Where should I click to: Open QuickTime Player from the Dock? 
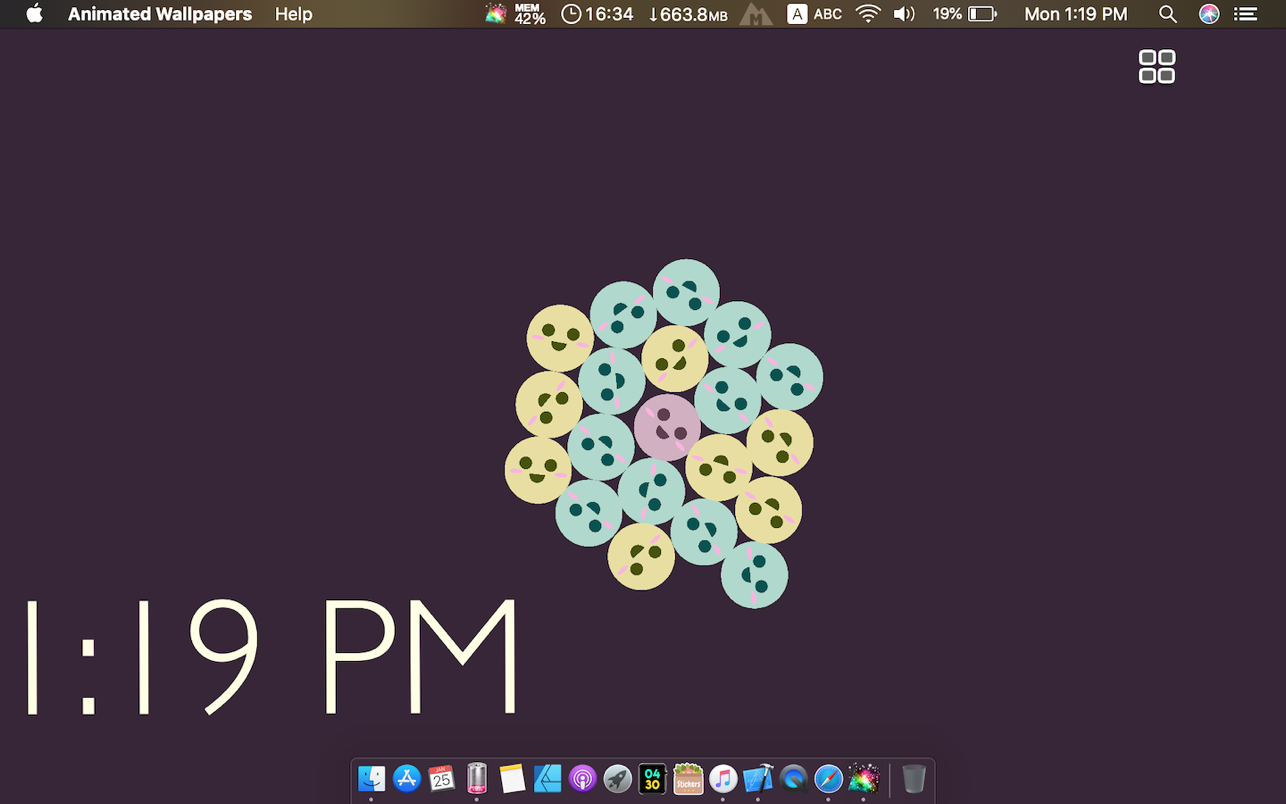point(792,779)
